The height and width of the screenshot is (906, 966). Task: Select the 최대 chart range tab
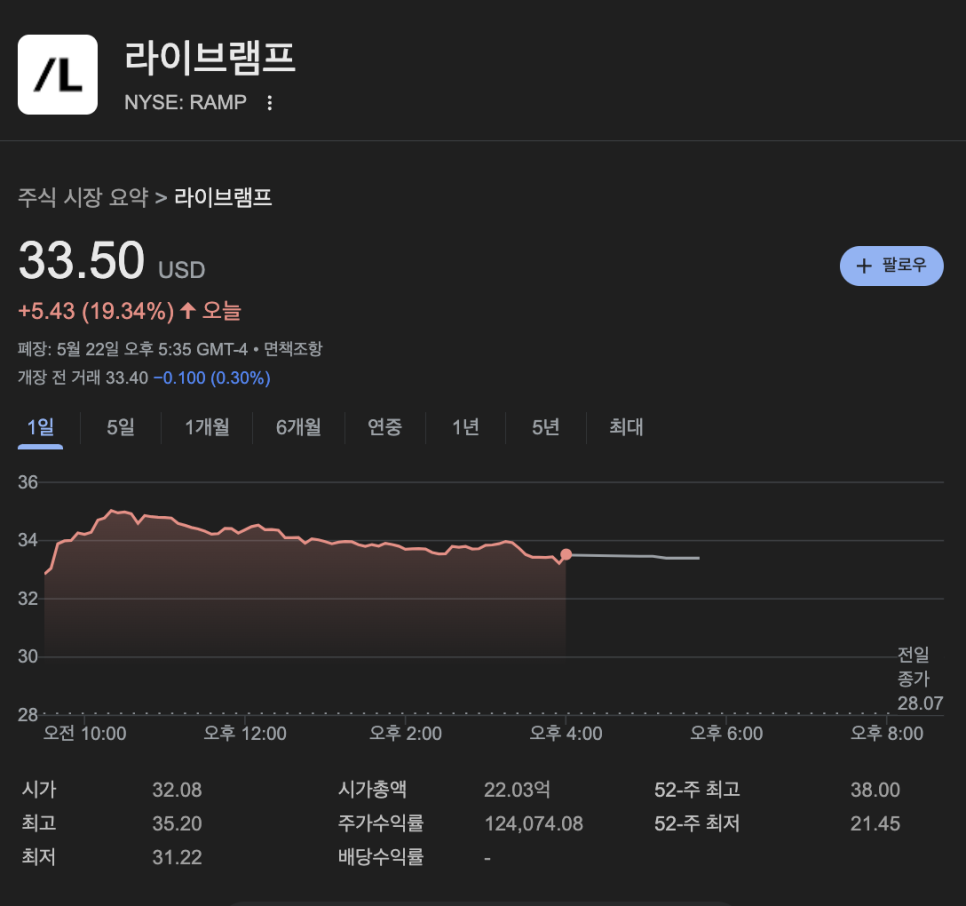[x=626, y=427]
